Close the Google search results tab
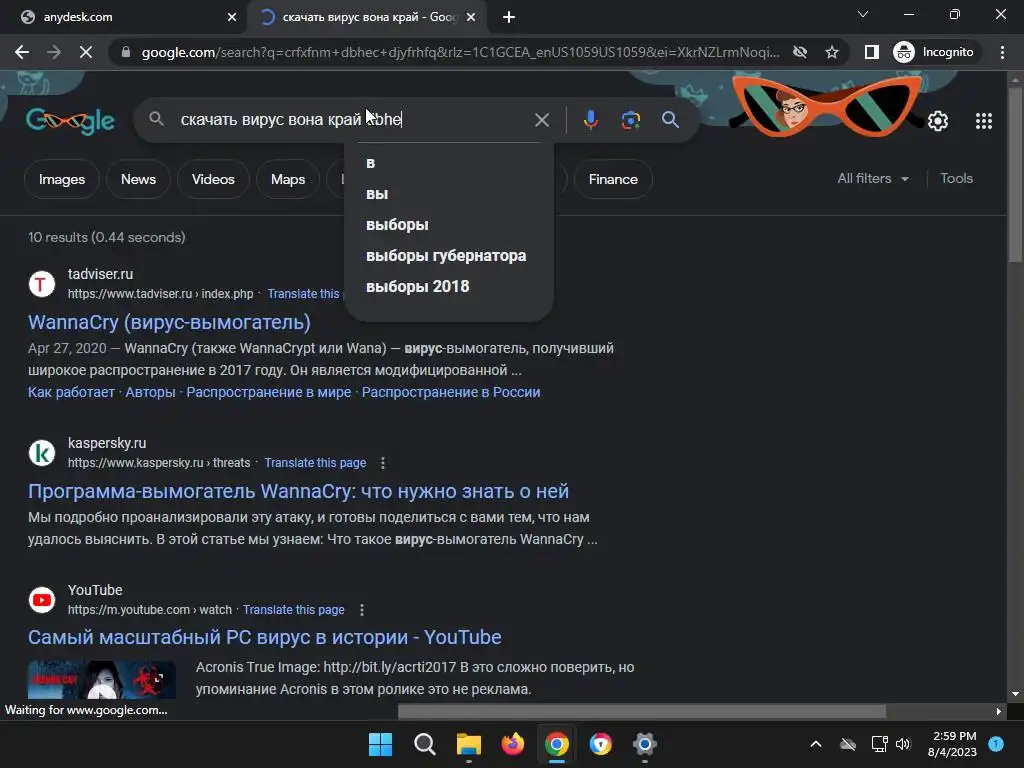Image resolution: width=1024 pixels, height=768 pixels. pos(471,17)
